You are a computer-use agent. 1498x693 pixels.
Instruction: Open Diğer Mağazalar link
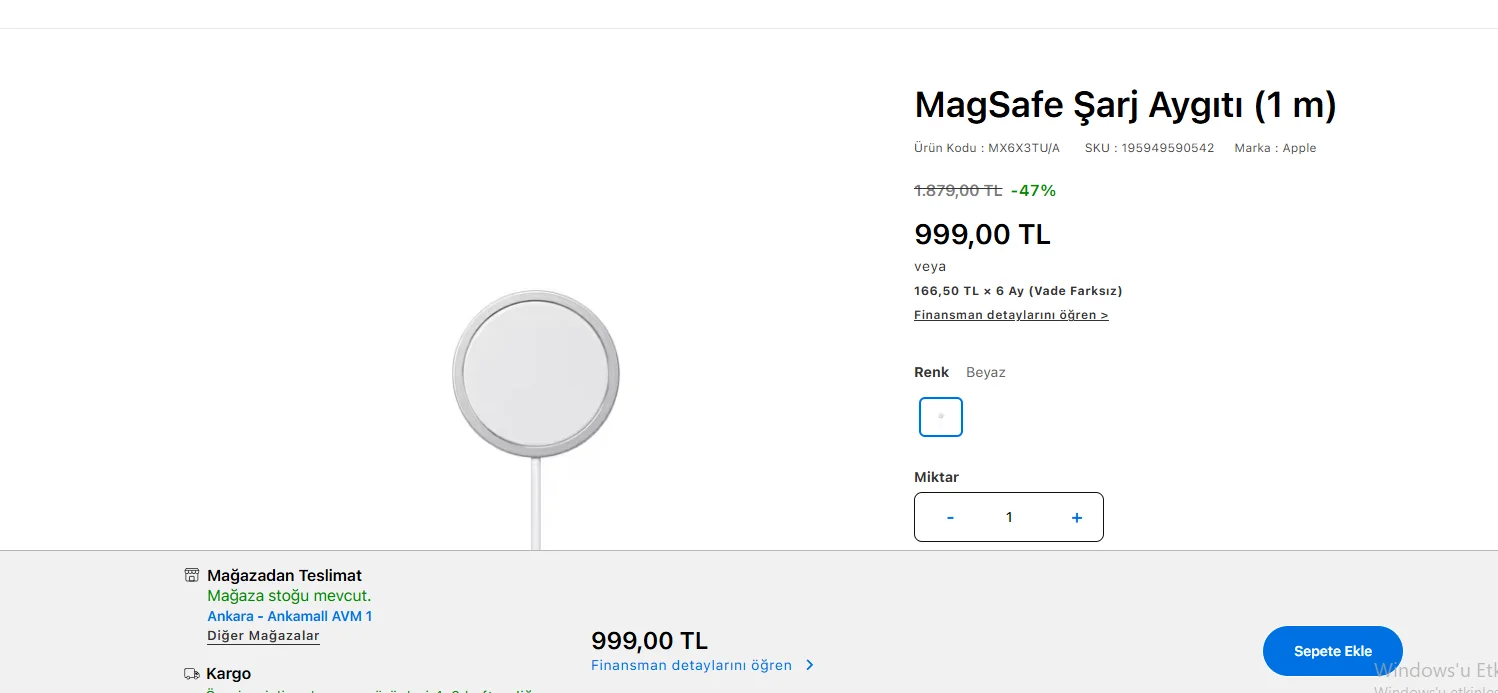[263, 636]
